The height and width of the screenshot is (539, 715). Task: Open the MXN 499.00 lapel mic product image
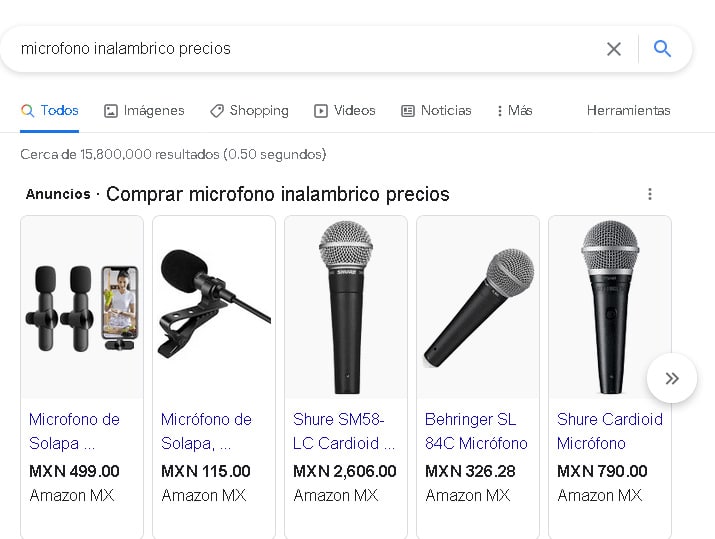(82, 308)
